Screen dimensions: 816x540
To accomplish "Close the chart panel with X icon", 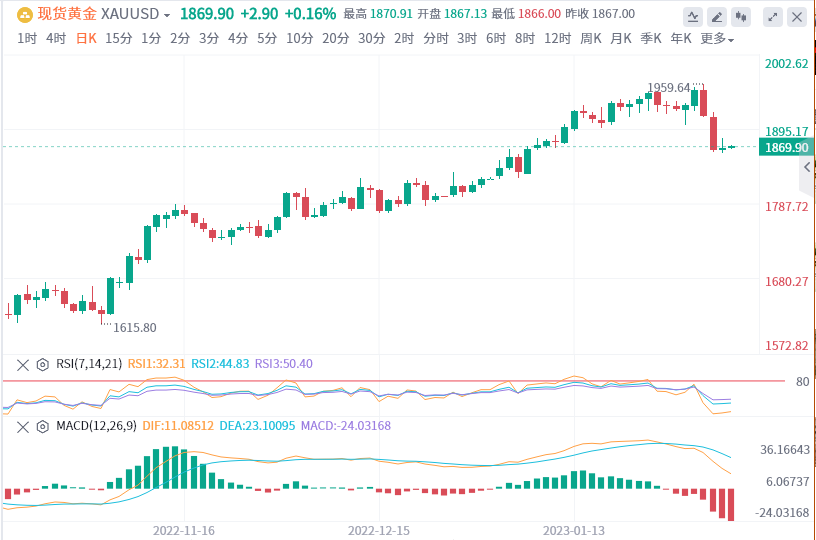I will click(x=797, y=18).
